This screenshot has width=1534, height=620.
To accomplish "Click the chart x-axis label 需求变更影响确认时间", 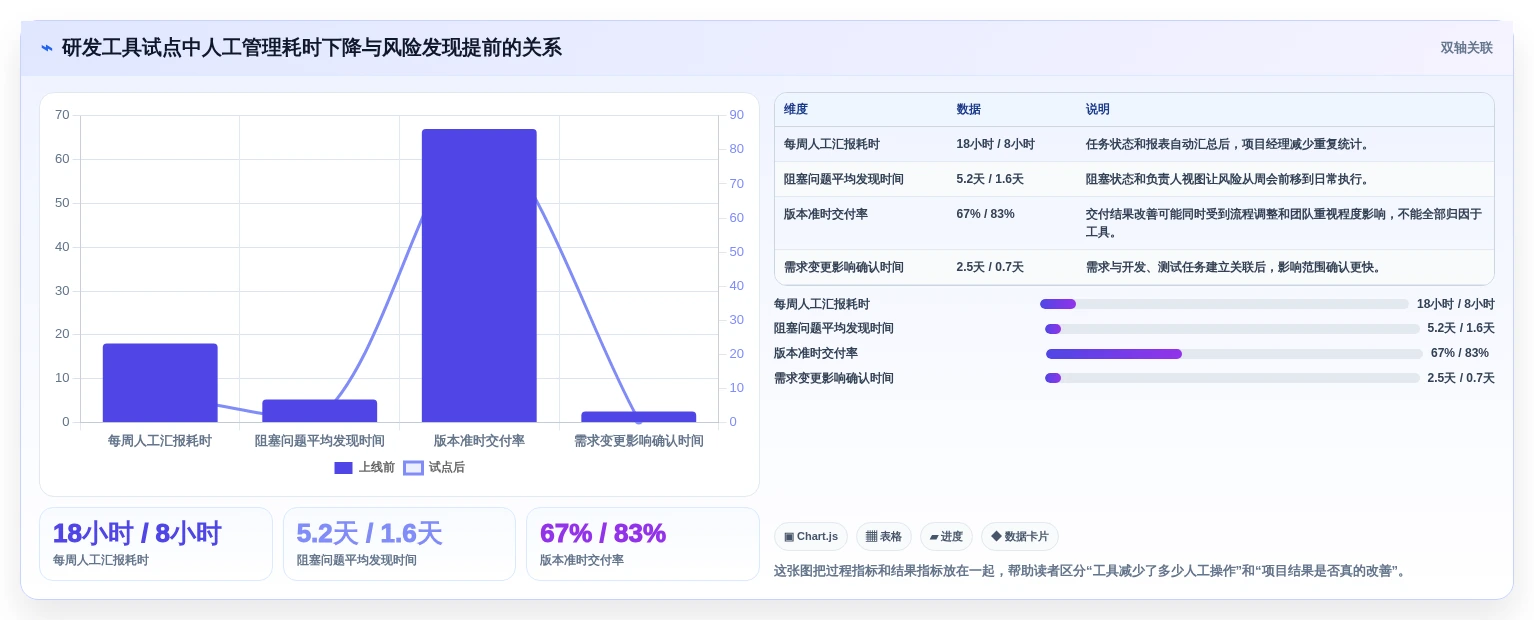I will [639, 441].
